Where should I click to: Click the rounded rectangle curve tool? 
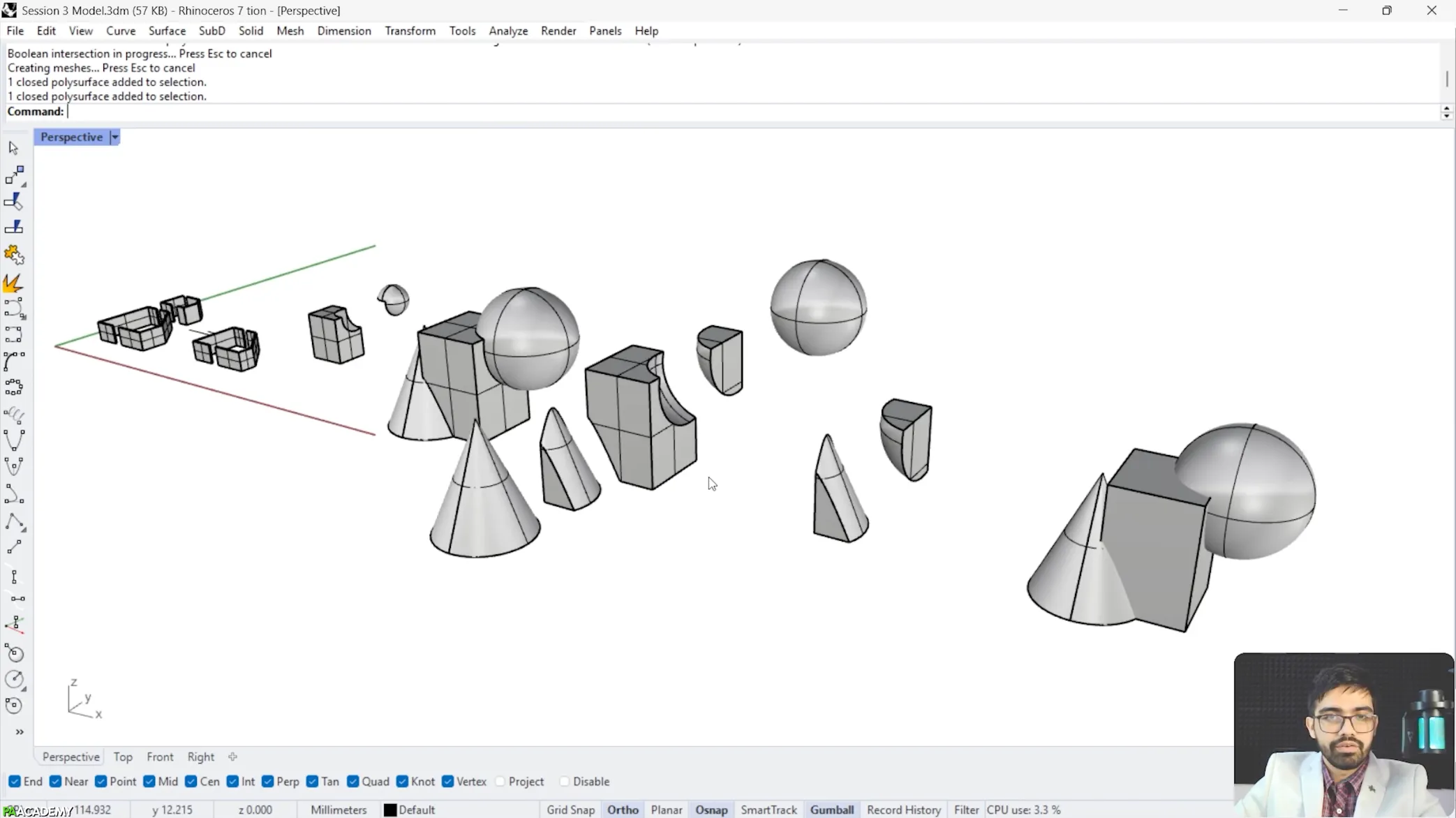[13, 335]
